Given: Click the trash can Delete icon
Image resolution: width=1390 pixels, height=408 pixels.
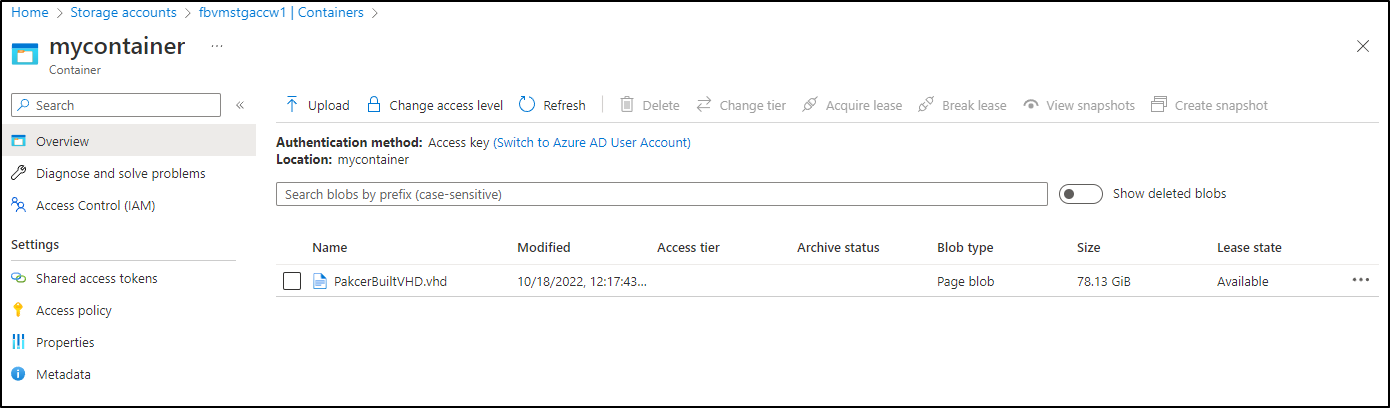Looking at the screenshot, I should 627,105.
